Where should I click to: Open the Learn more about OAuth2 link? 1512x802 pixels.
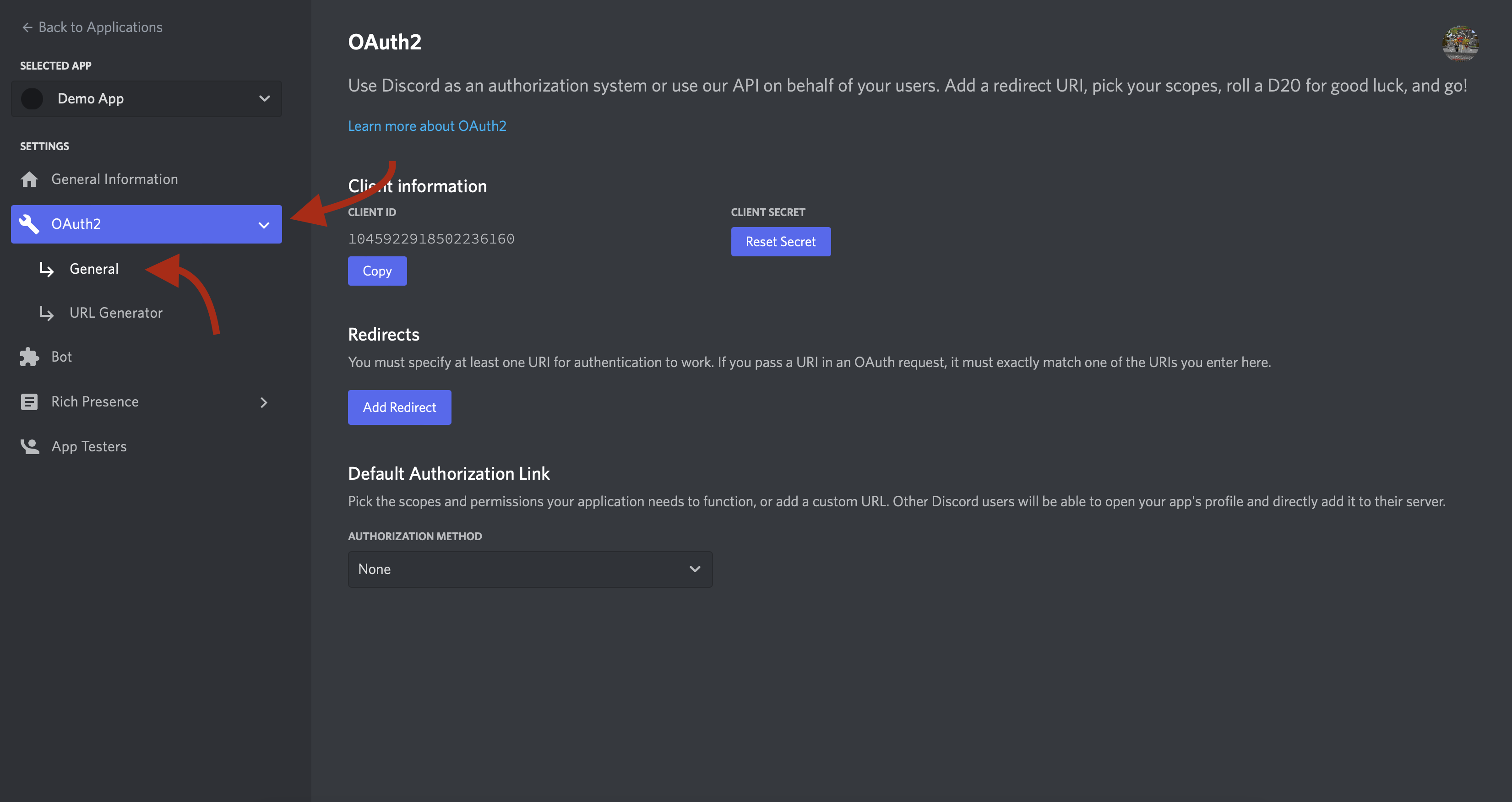point(427,126)
